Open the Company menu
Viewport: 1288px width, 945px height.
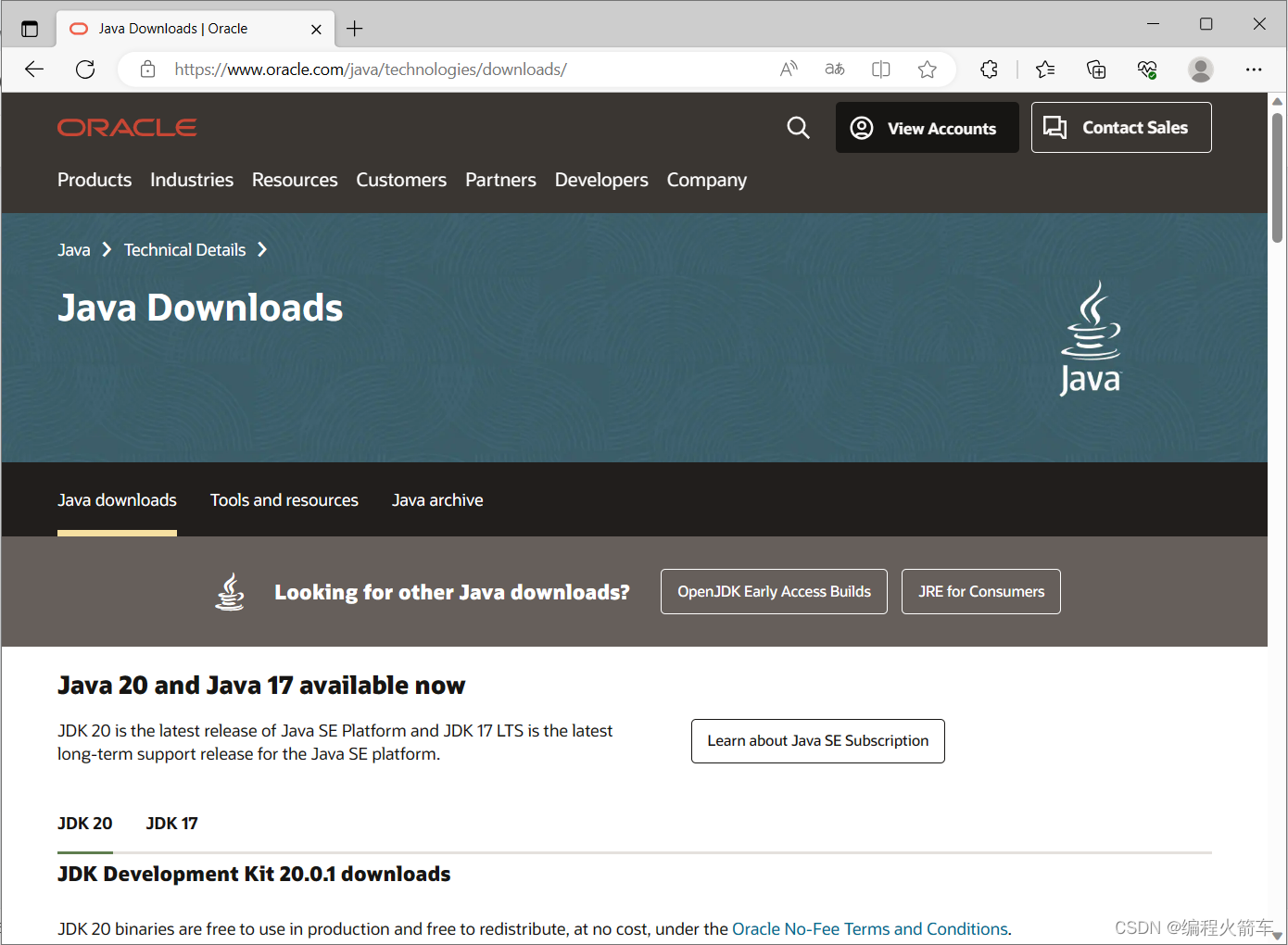(x=707, y=180)
